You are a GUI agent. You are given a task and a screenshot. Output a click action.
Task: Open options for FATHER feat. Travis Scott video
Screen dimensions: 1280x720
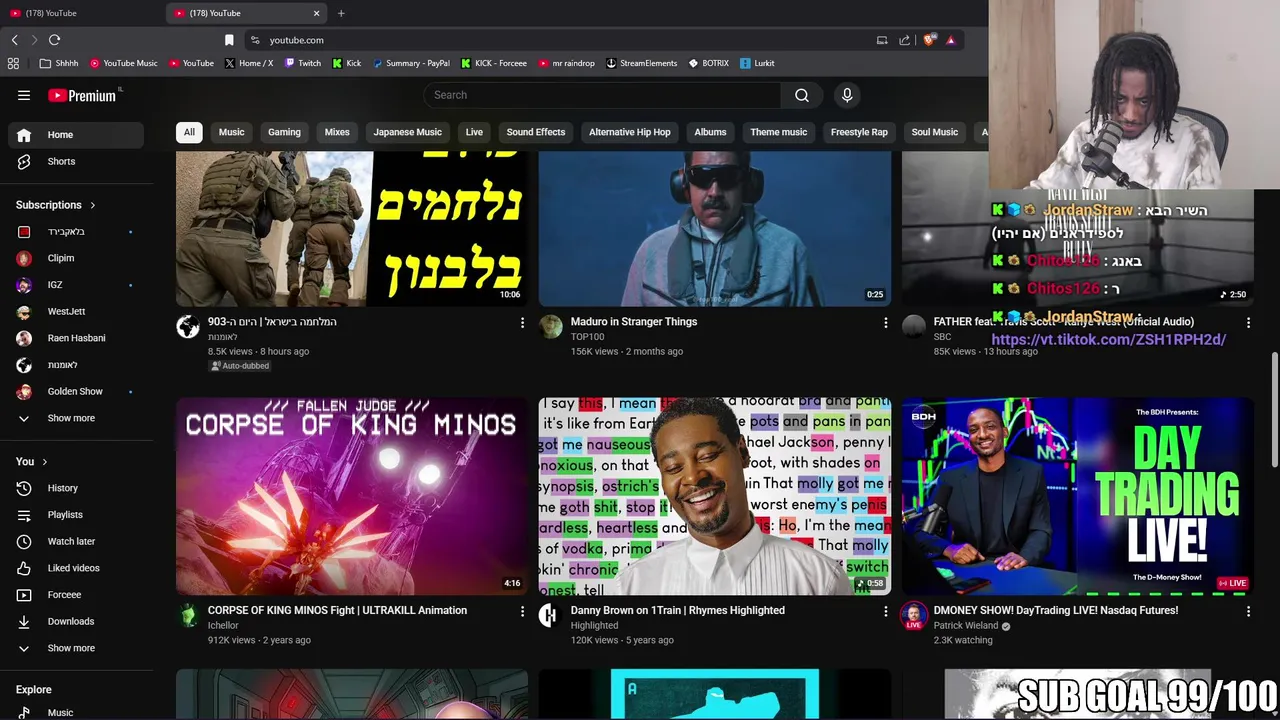[x=1248, y=323]
